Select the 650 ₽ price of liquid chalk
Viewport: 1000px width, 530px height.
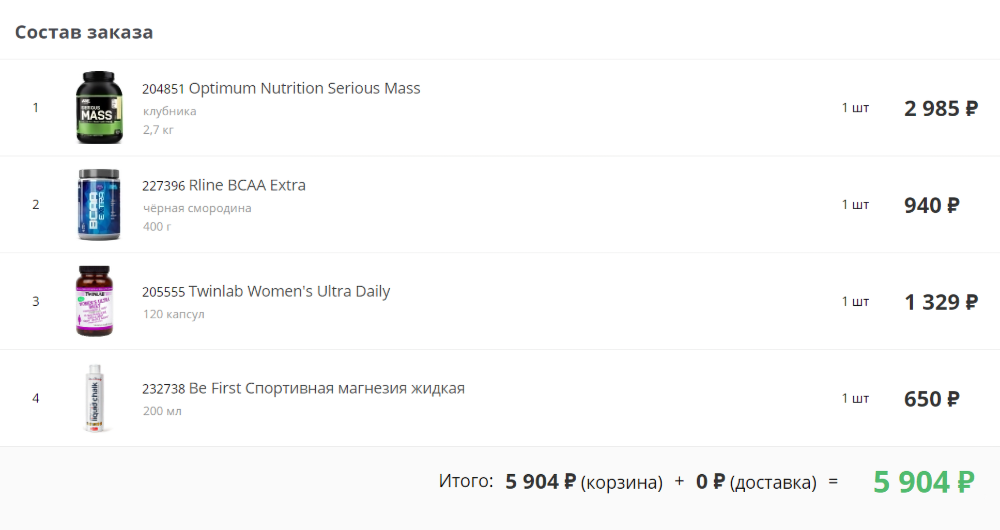tap(932, 399)
